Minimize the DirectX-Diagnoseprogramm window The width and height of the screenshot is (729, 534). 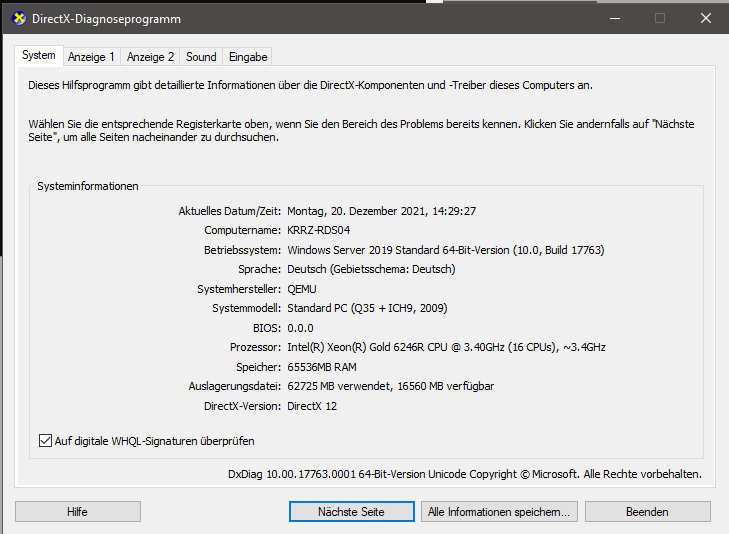click(615, 19)
